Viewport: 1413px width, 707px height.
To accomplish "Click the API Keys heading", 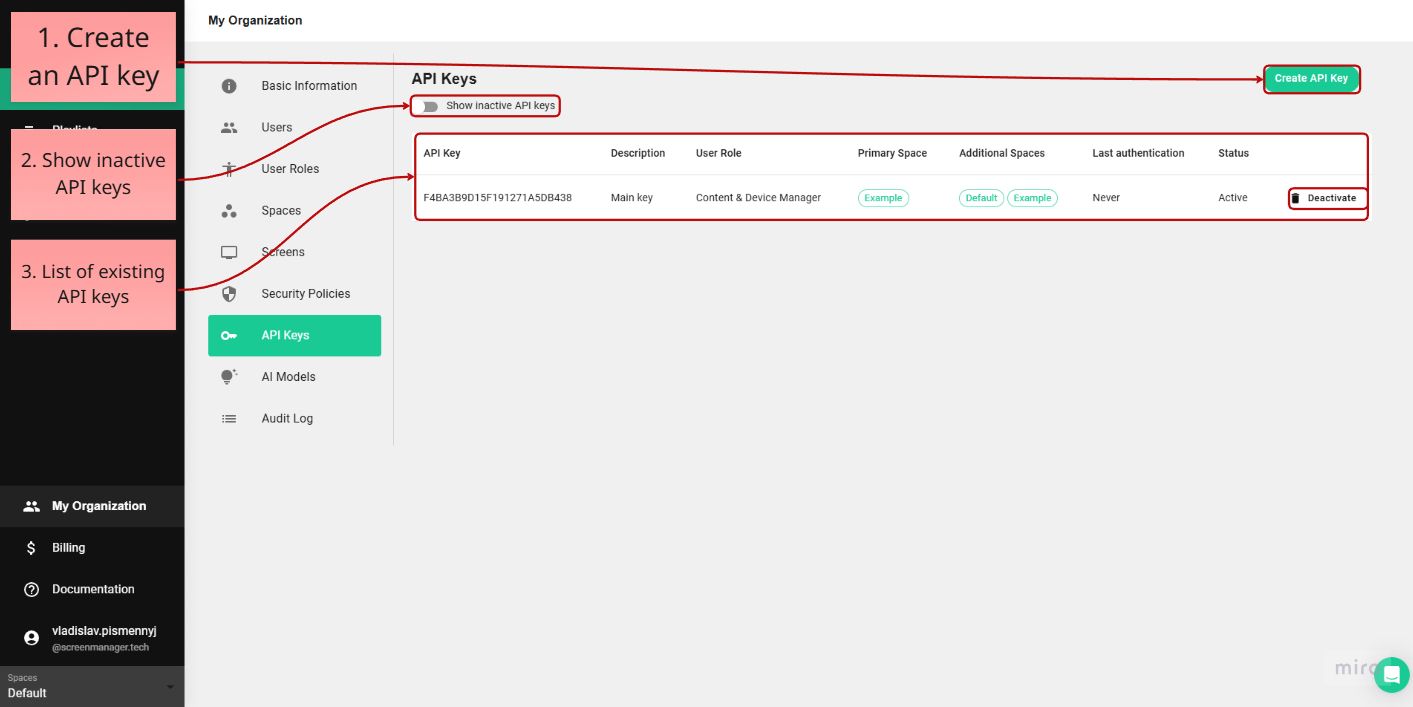I will (444, 79).
